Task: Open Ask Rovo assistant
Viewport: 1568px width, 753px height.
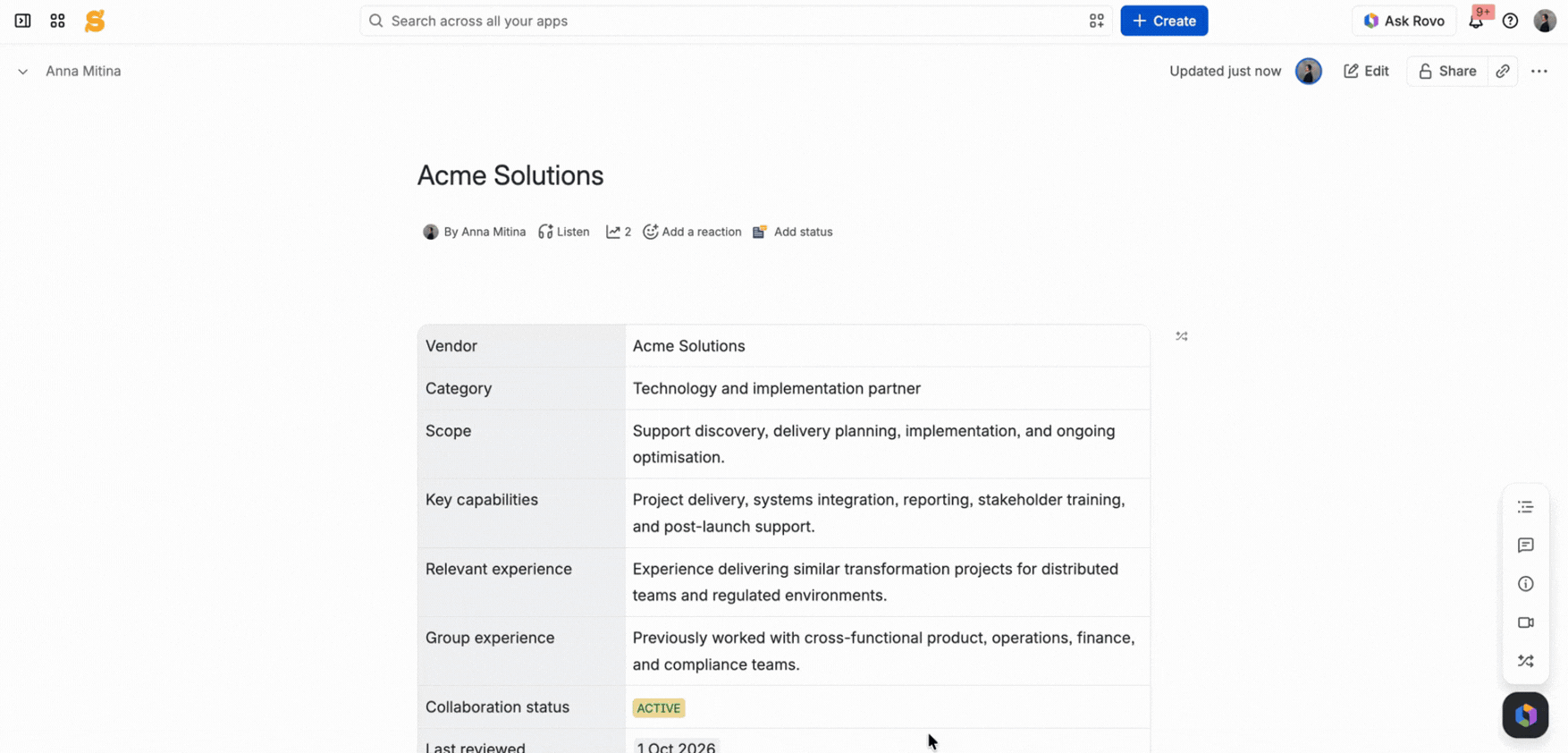Action: (x=1404, y=21)
